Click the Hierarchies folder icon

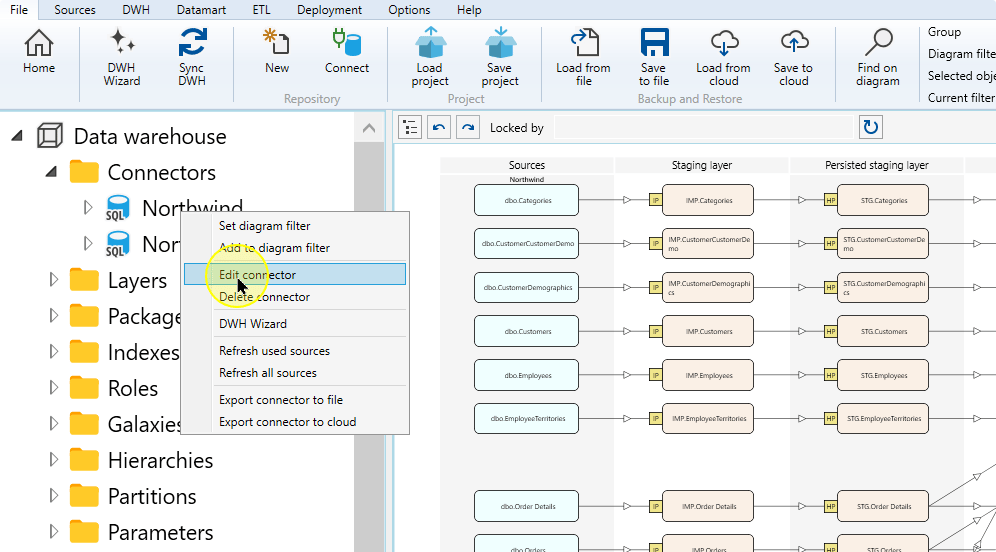[84, 460]
